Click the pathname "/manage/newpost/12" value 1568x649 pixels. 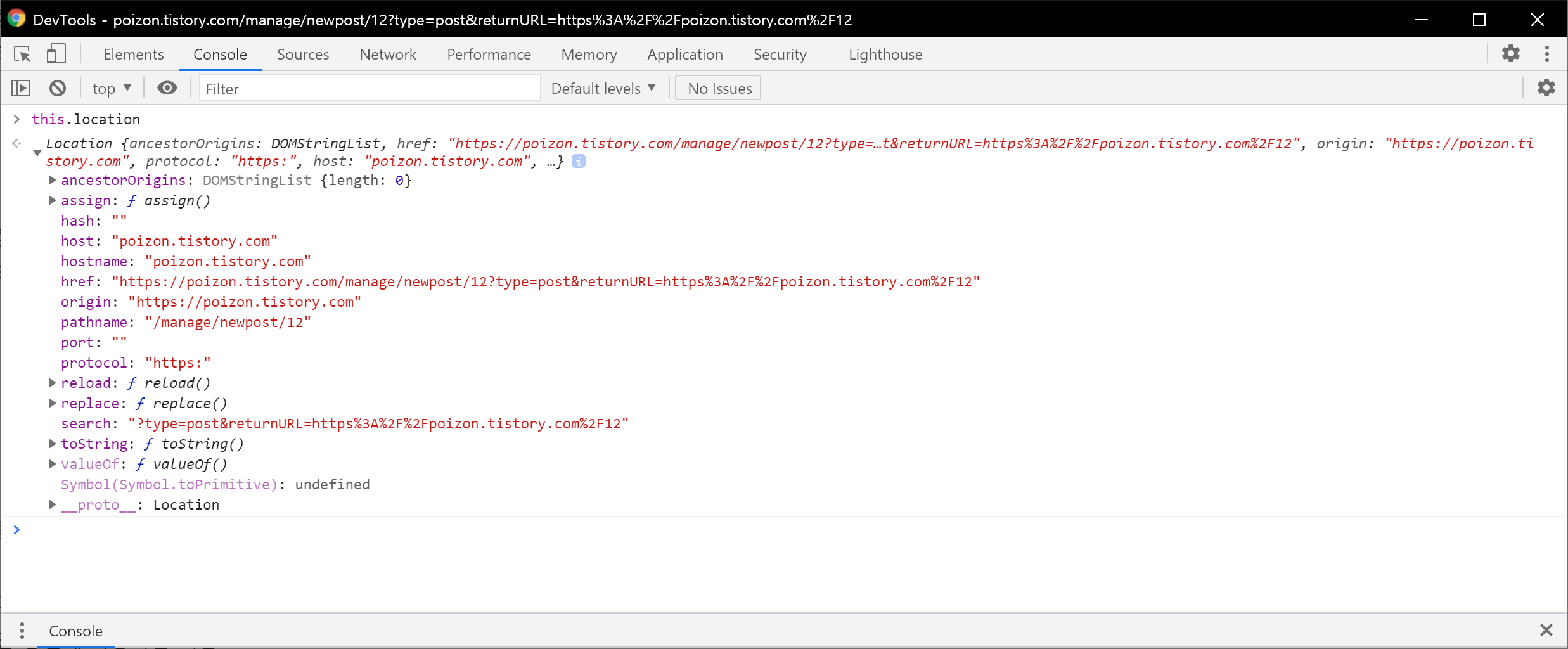[228, 322]
